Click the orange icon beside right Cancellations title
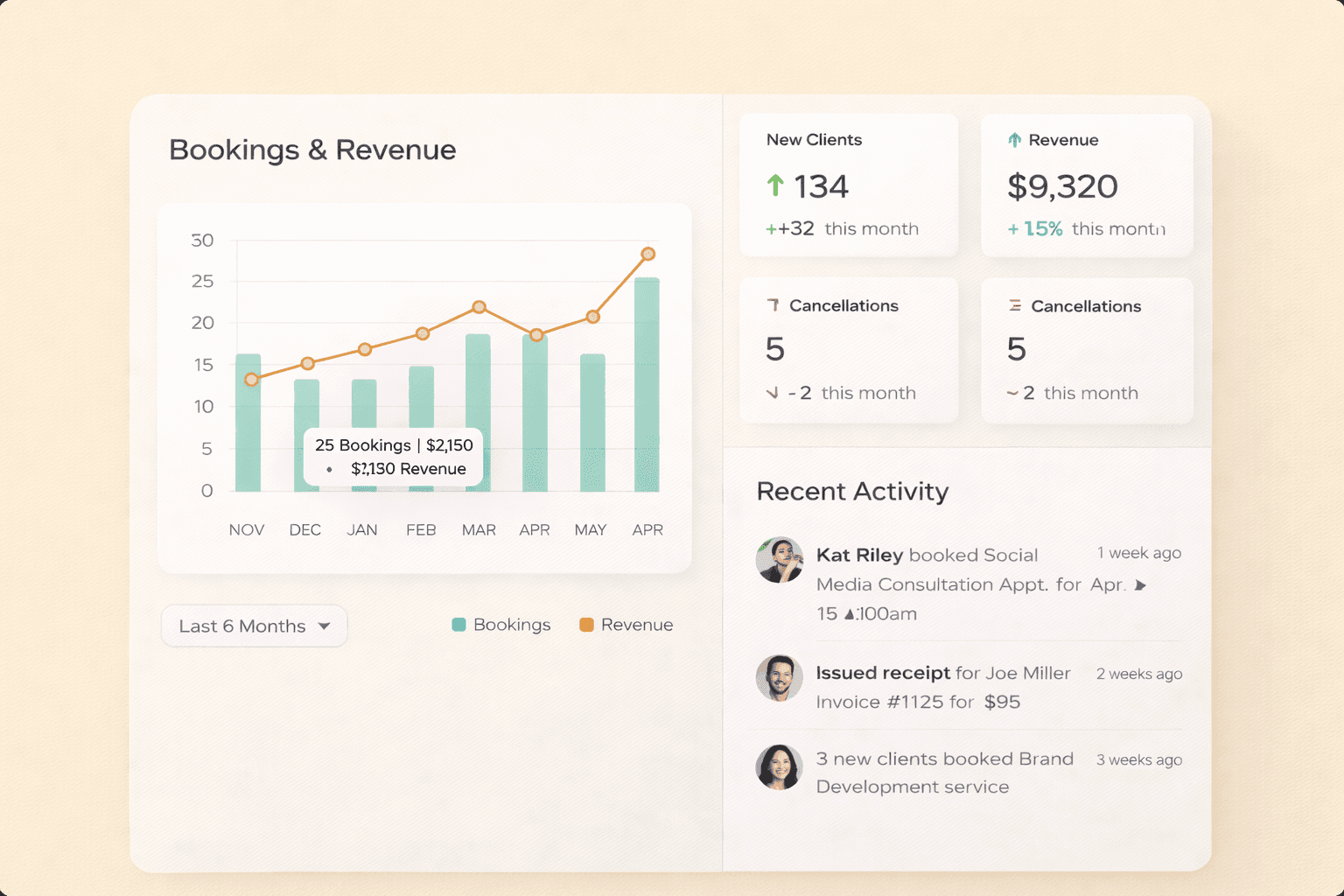Viewport: 1344px width, 896px height. [x=1014, y=305]
